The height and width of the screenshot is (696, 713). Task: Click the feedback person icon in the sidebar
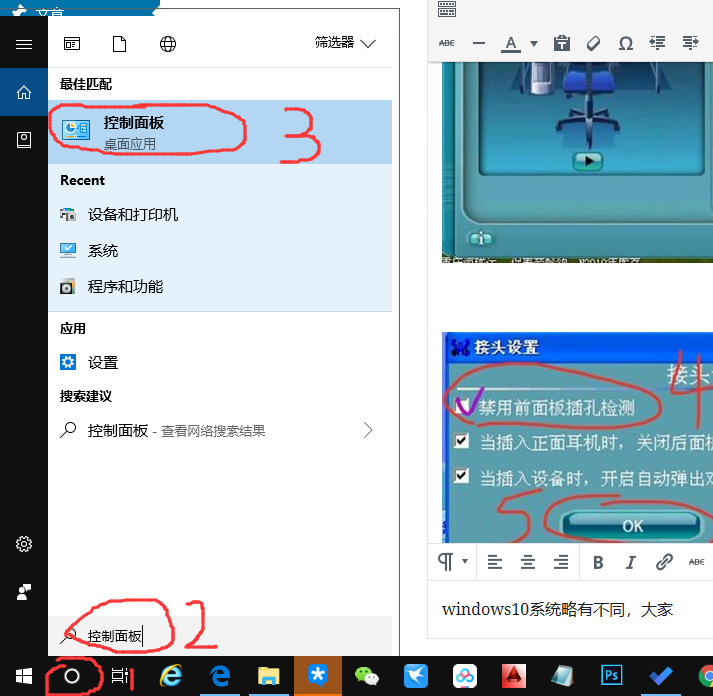(x=24, y=592)
